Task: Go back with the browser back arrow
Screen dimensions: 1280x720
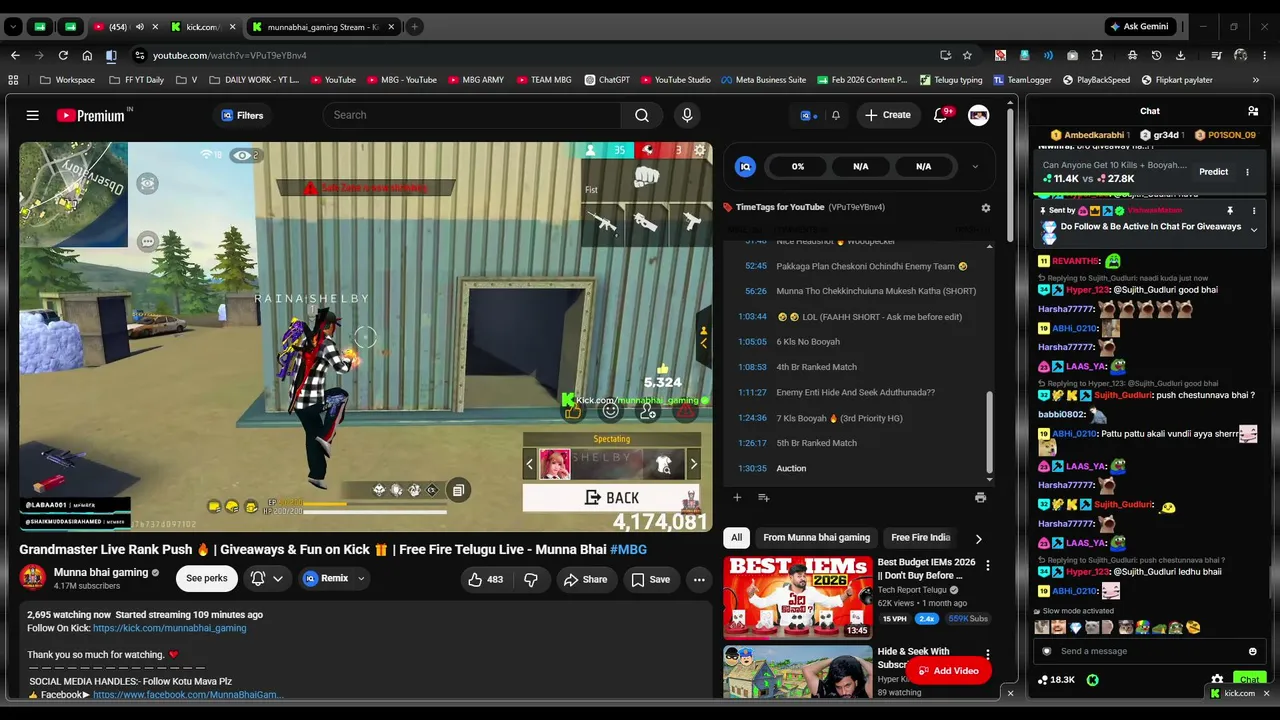Action: (15, 55)
